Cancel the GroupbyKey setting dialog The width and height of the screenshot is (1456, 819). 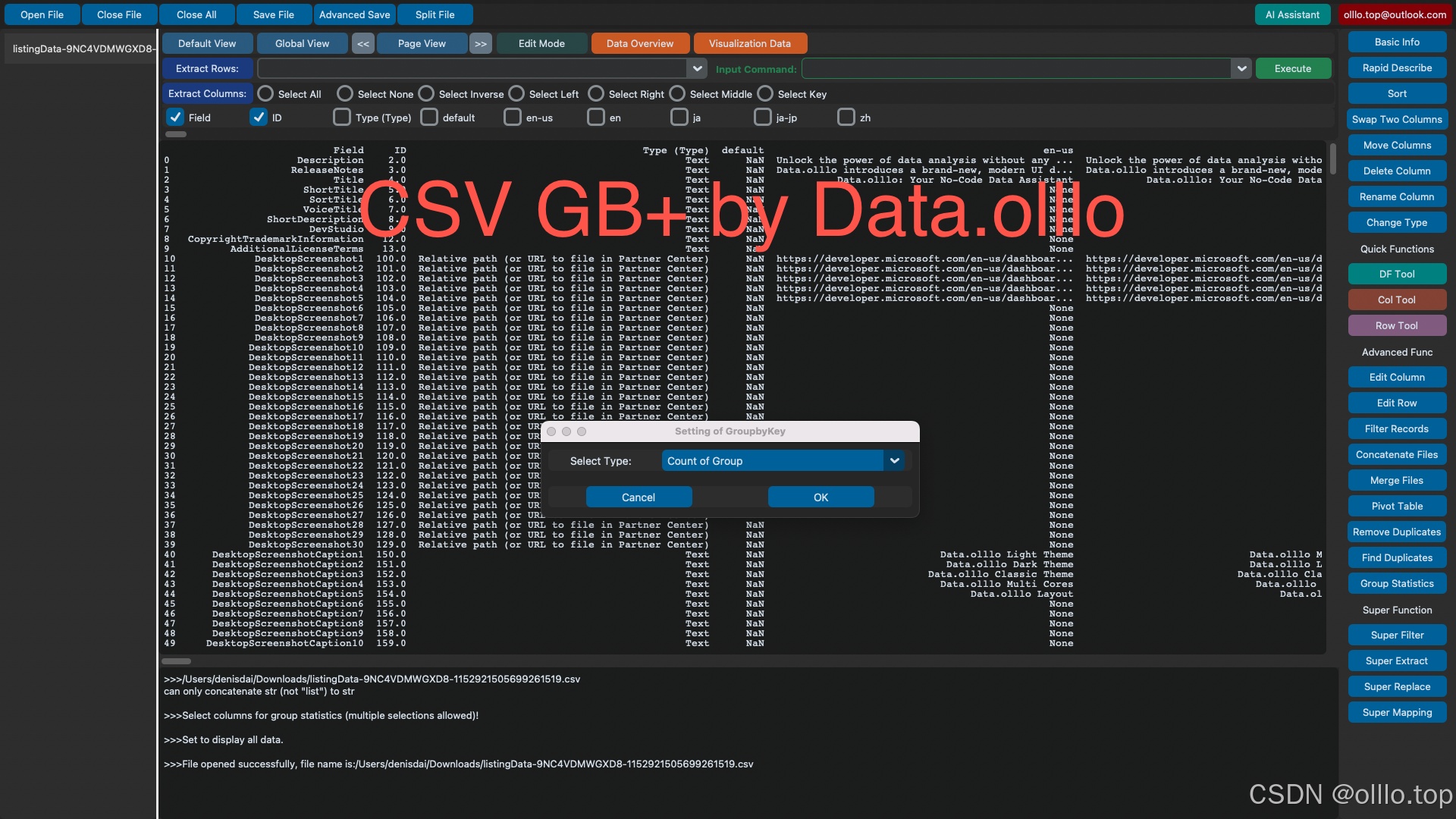pos(639,497)
